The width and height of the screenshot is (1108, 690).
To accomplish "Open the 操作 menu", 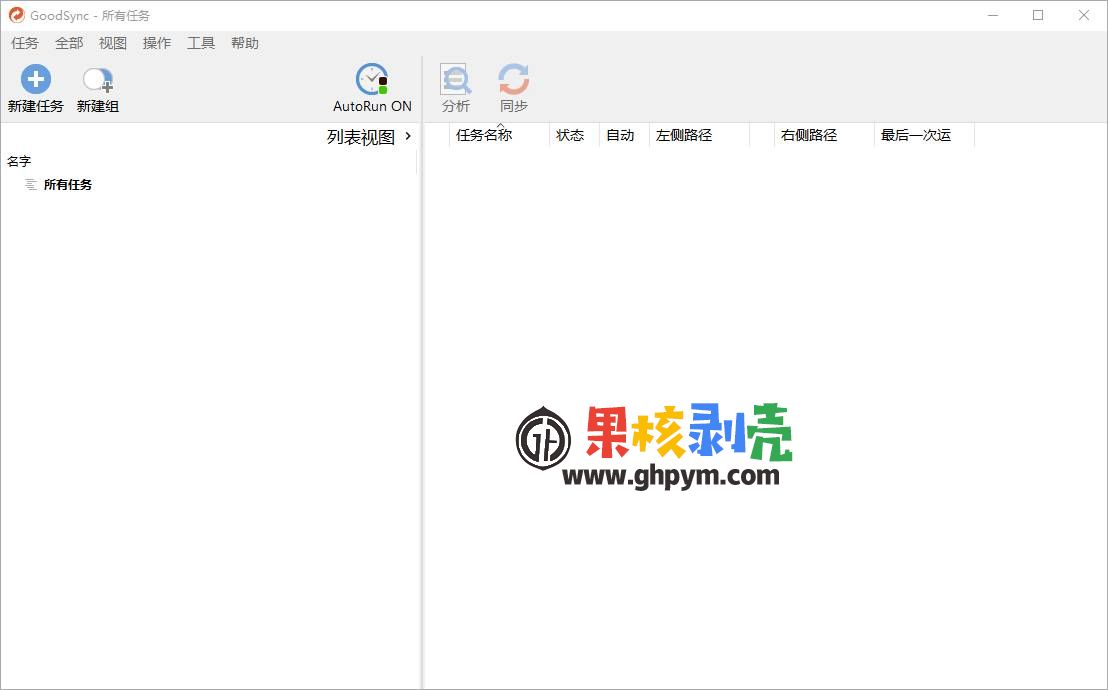I will 157,43.
